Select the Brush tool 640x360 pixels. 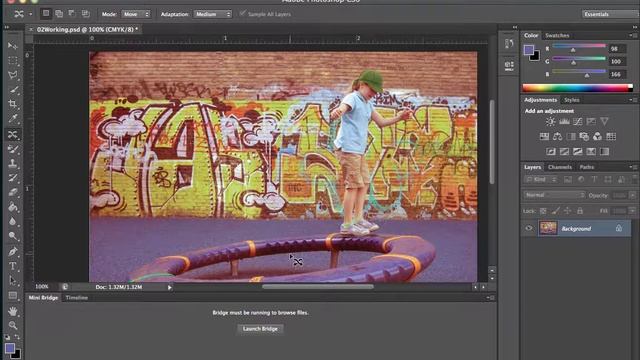pos(13,149)
